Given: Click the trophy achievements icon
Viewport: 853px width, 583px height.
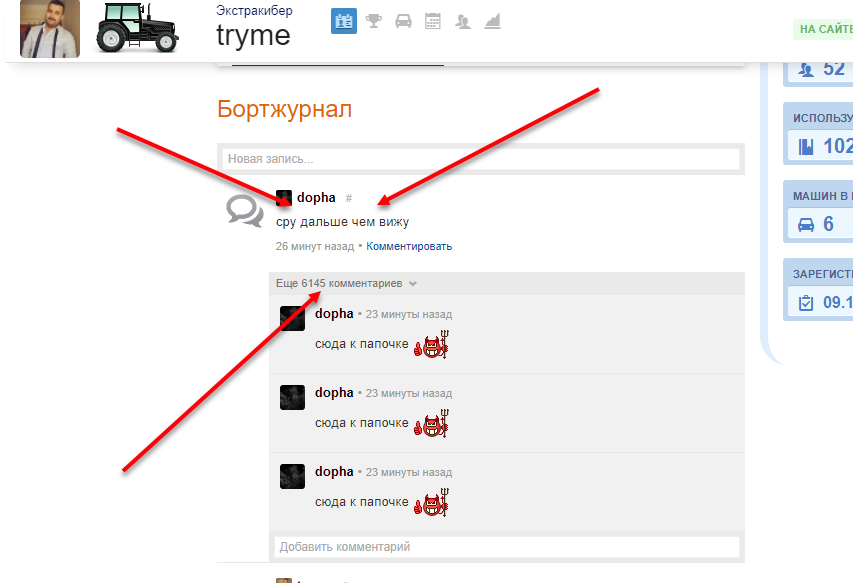Looking at the screenshot, I should coord(374,21).
